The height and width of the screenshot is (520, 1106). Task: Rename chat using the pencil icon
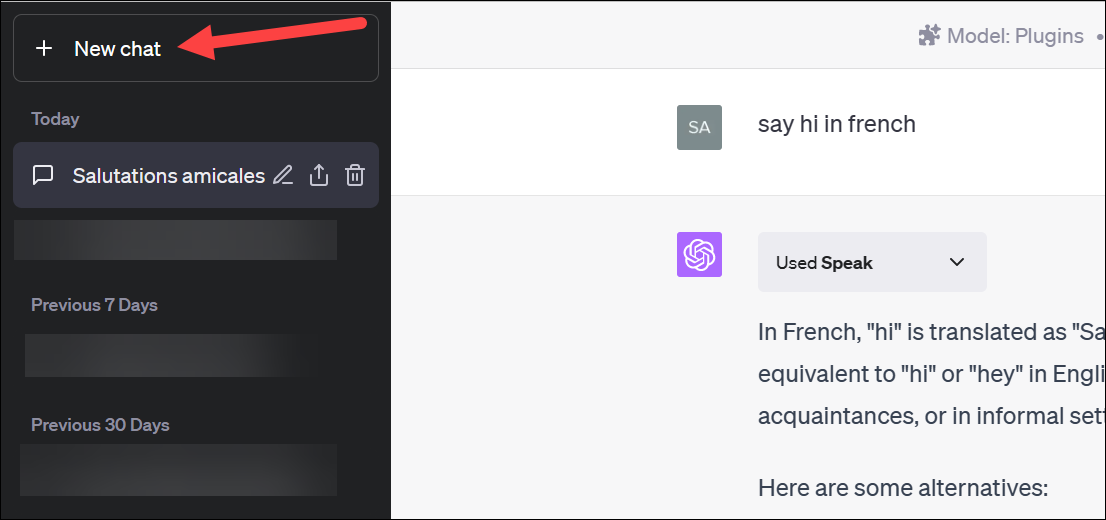click(283, 175)
